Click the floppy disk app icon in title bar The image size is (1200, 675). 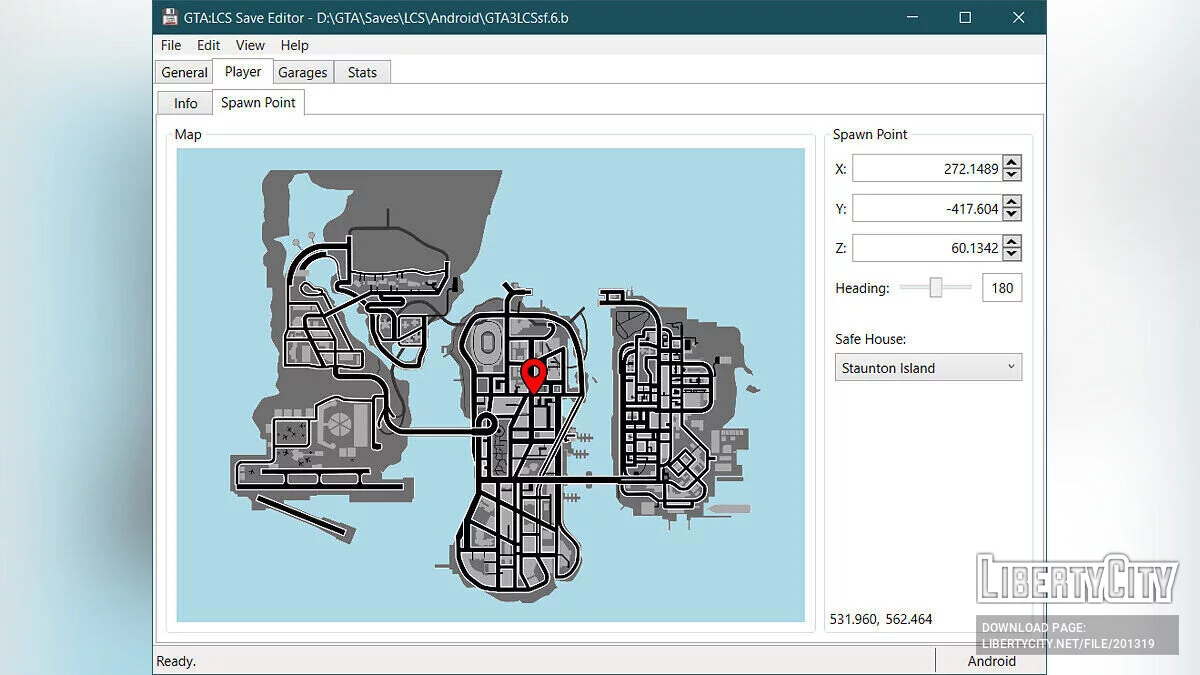[169, 17]
